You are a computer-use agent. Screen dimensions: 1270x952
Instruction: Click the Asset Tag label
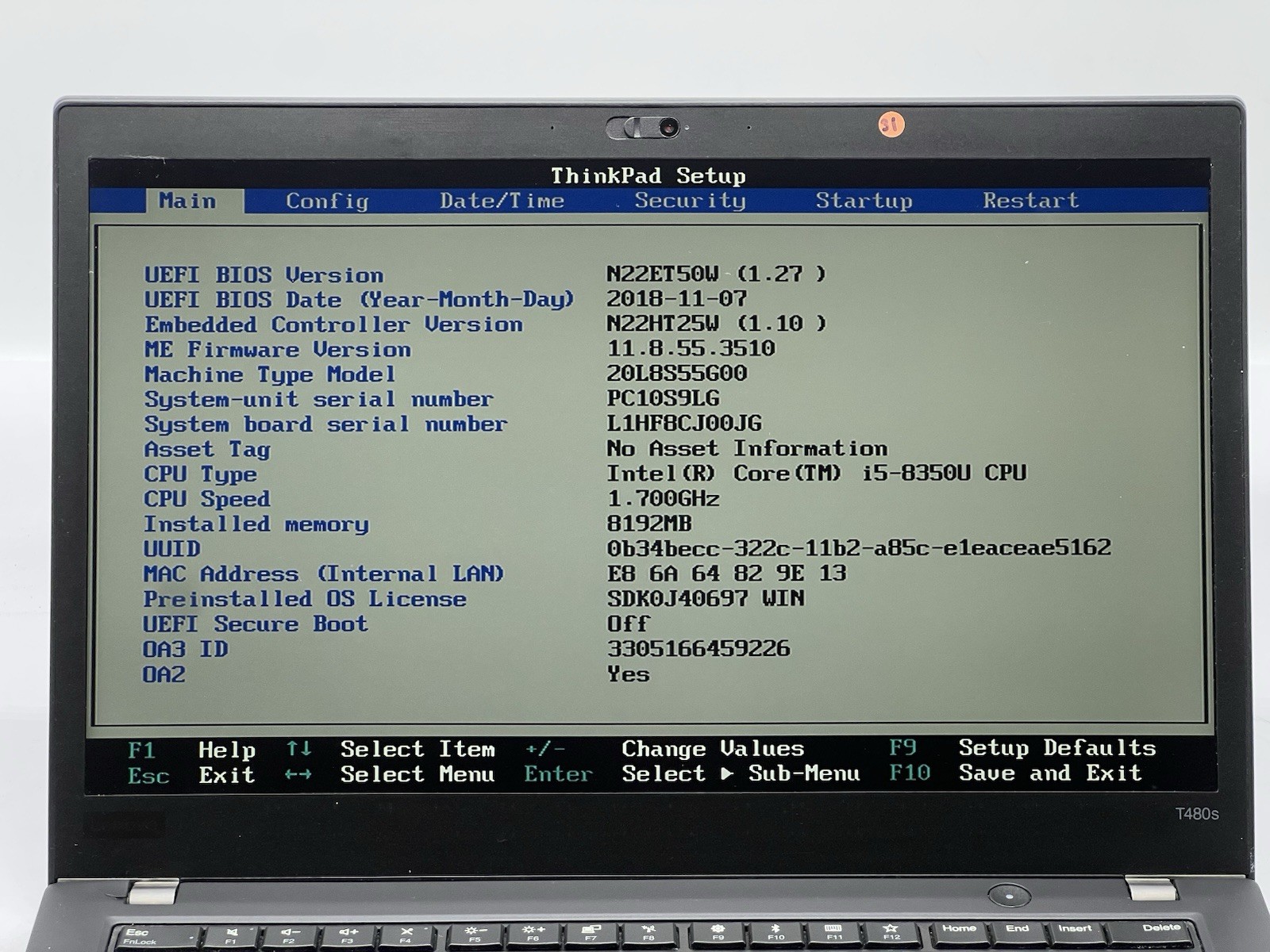[207, 450]
